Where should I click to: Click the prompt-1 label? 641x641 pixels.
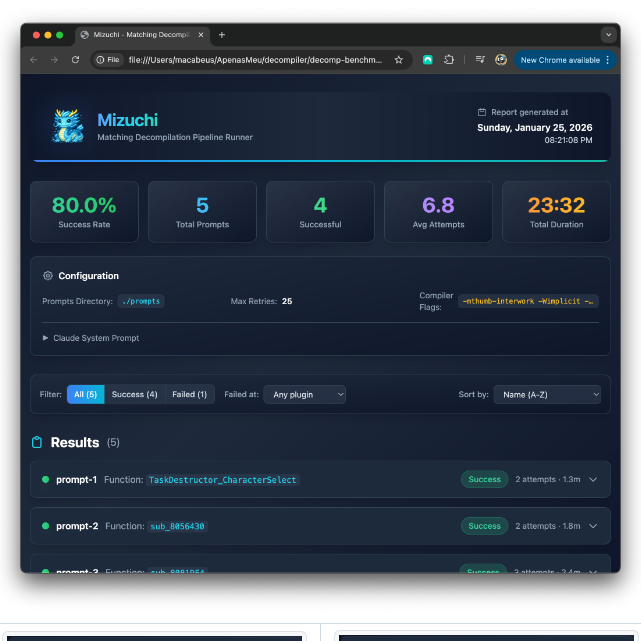pyautogui.click(x=76, y=480)
